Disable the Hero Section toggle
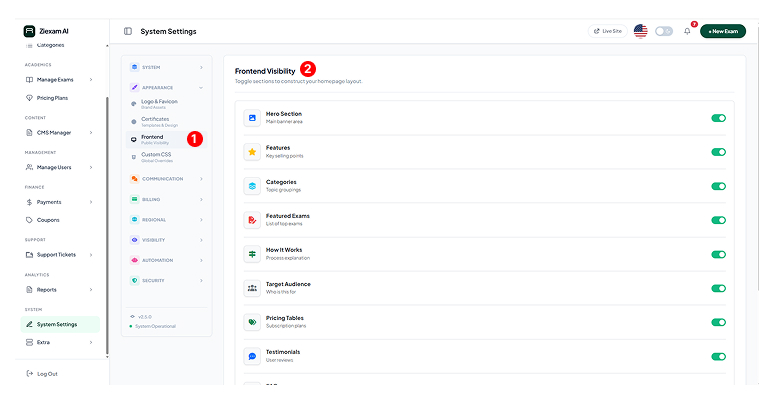This screenshot has width=774, height=403. [x=718, y=118]
